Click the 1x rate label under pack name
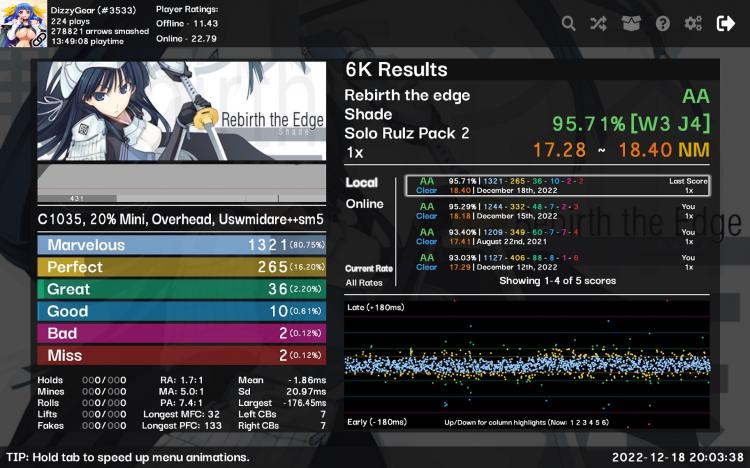 [355, 153]
